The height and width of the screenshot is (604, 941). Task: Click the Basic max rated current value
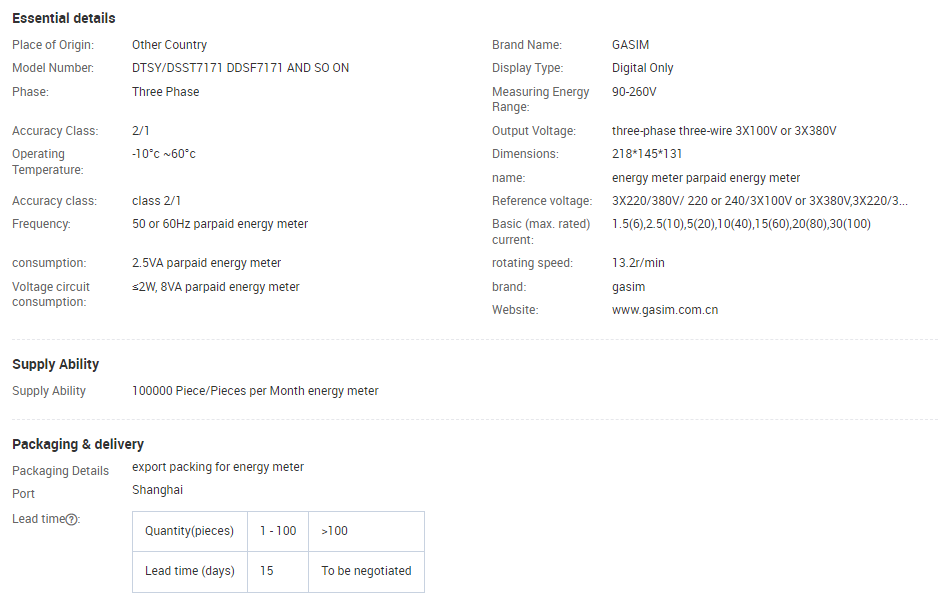(741, 224)
